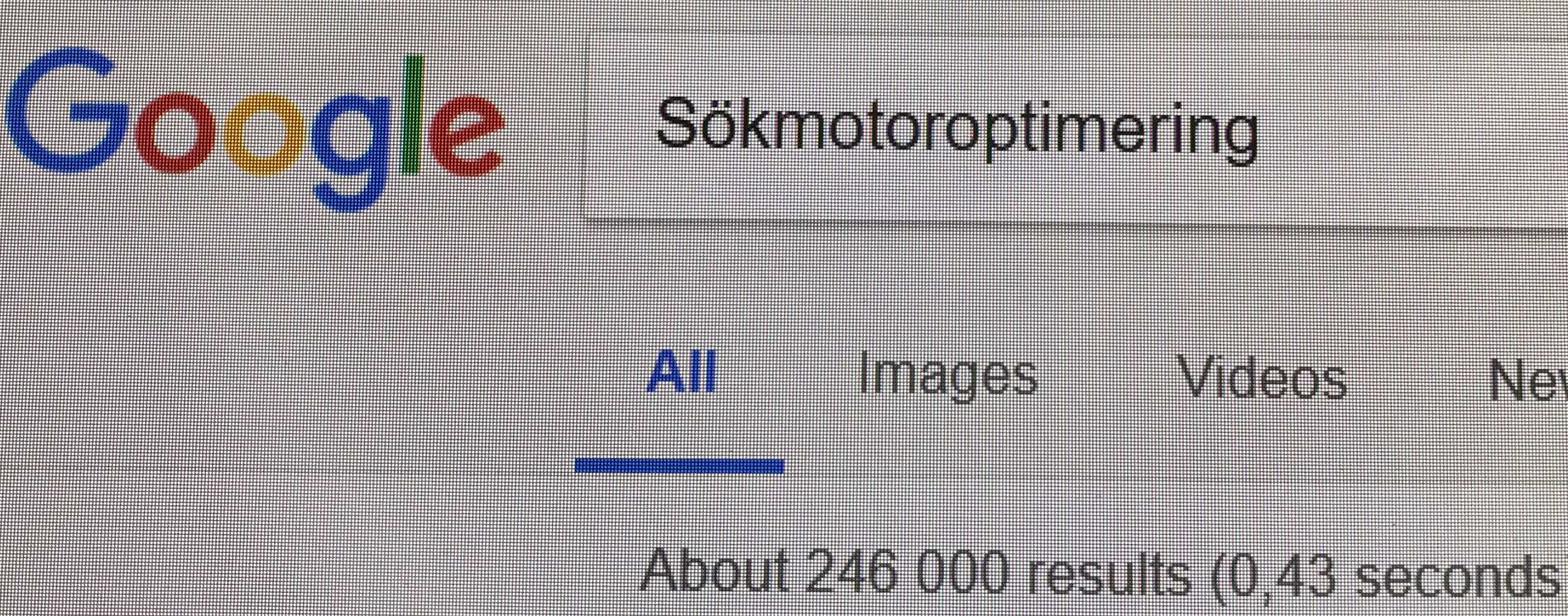This screenshot has height=616, width=1568.
Task: Click the green l in Google logo
Action: click(x=412, y=115)
